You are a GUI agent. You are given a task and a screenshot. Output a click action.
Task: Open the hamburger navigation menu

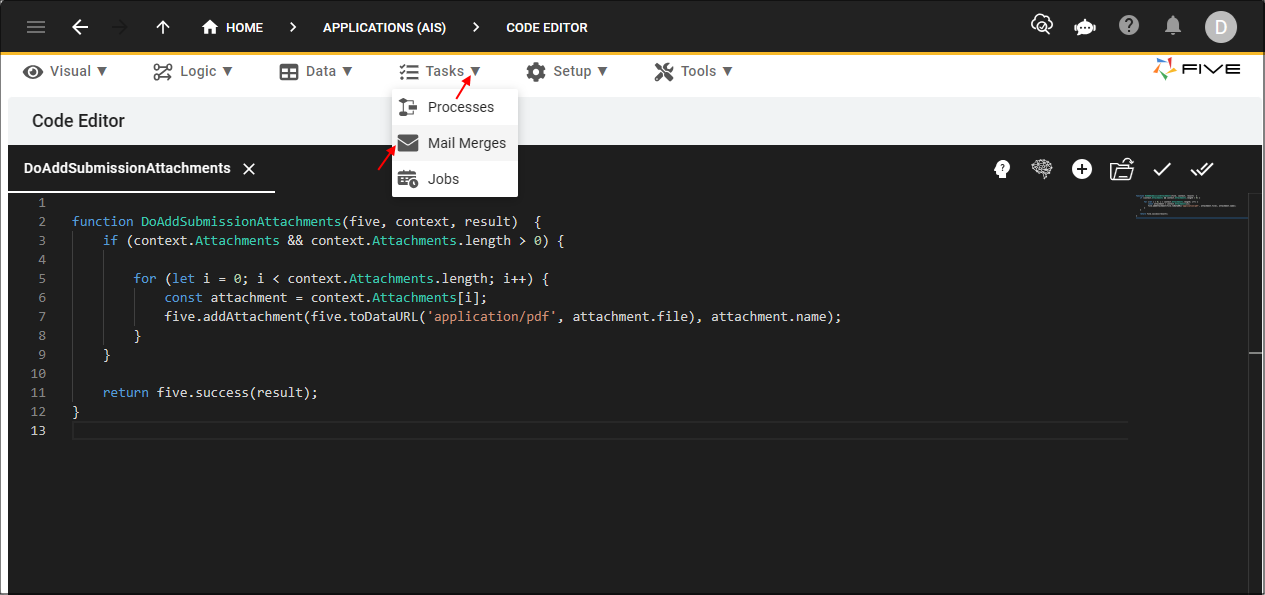(x=36, y=27)
